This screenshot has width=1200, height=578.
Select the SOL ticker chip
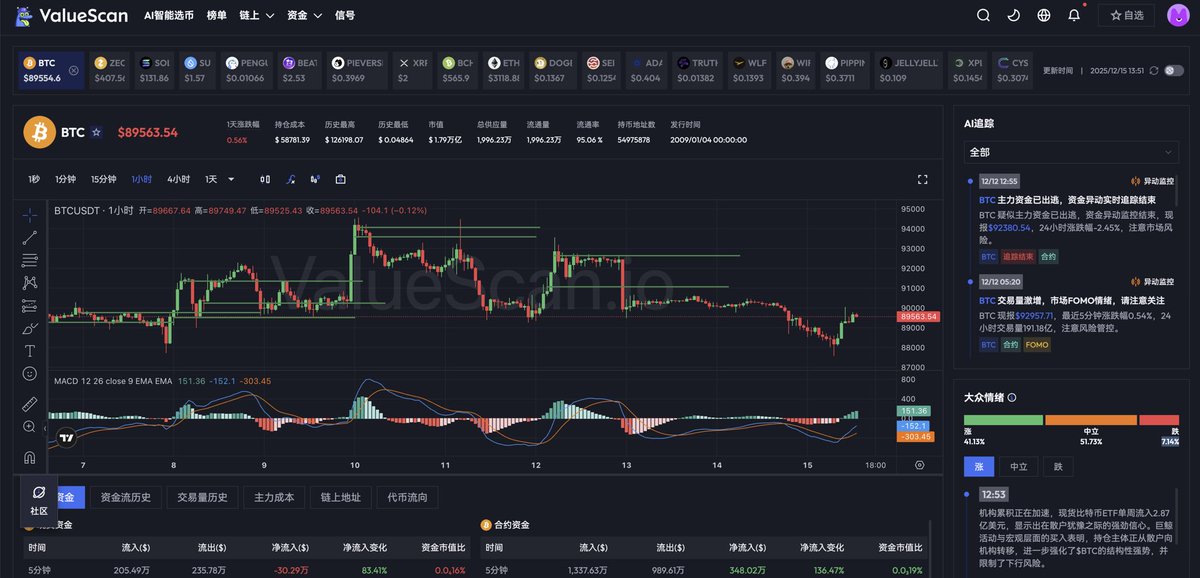click(x=154, y=70)
